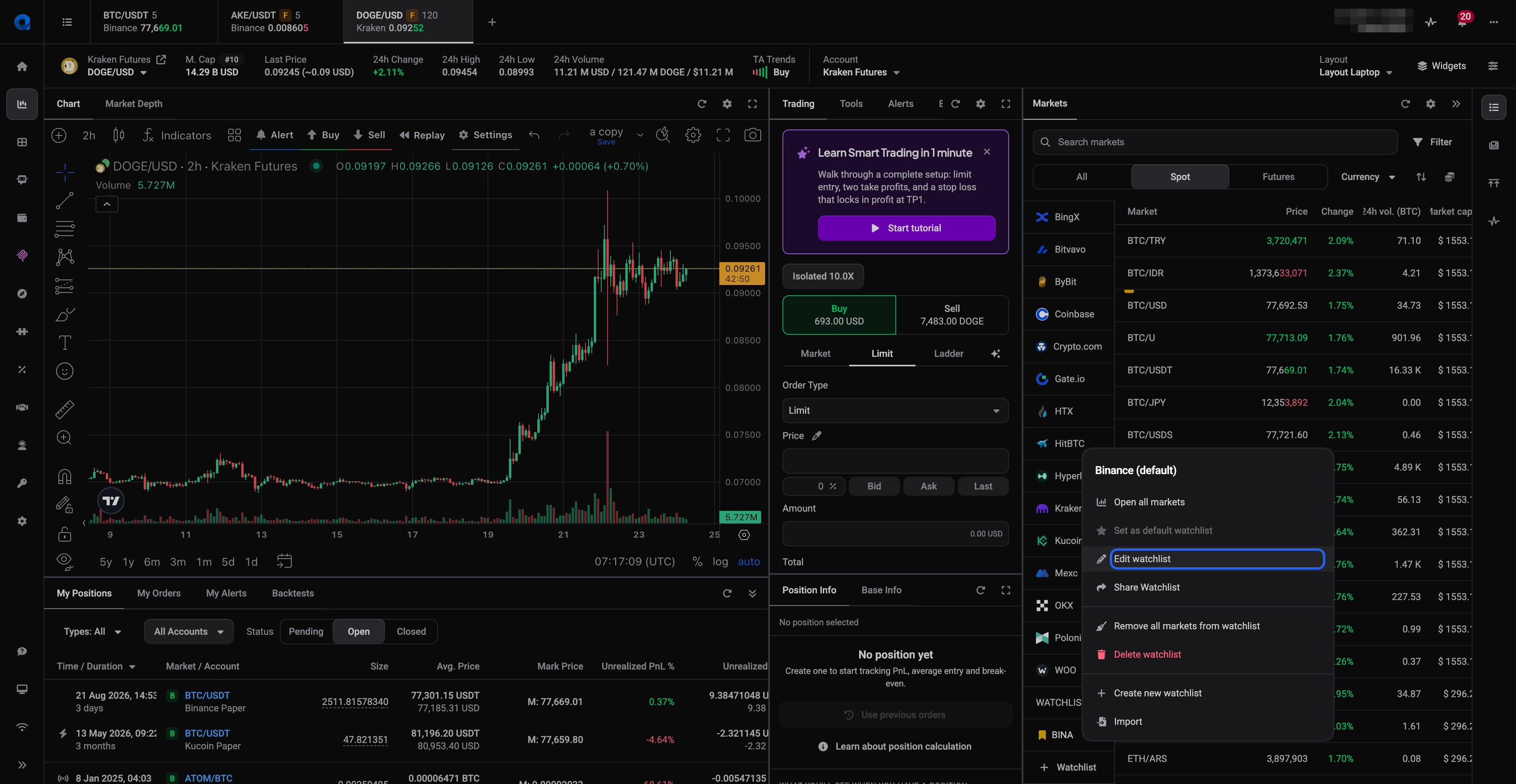Image resolution: width=1516 pixels, height=784 pixels.
Task: Switch to the Ladder order tab
Action: (x=948, y=353)
